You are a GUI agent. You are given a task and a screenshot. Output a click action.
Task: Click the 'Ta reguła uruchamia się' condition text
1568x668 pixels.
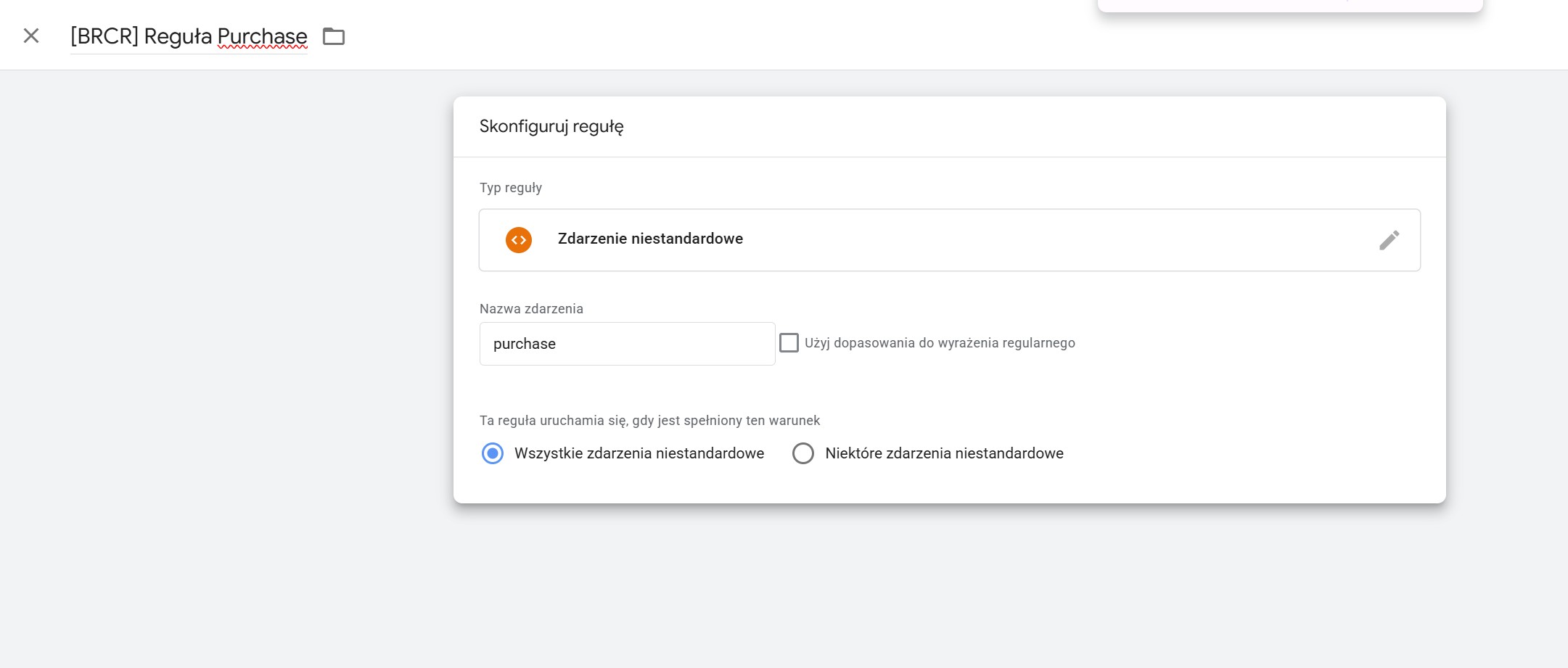649,421
